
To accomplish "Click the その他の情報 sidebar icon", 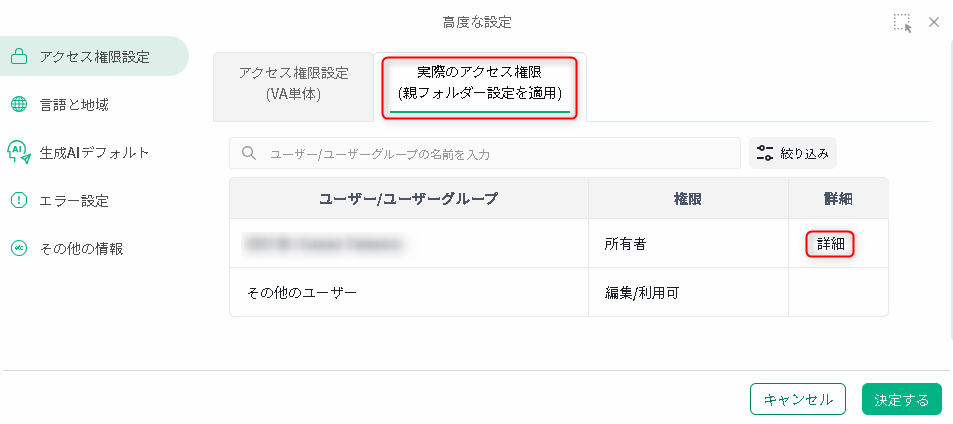I will pyautogui.click(x=18, y=248).
